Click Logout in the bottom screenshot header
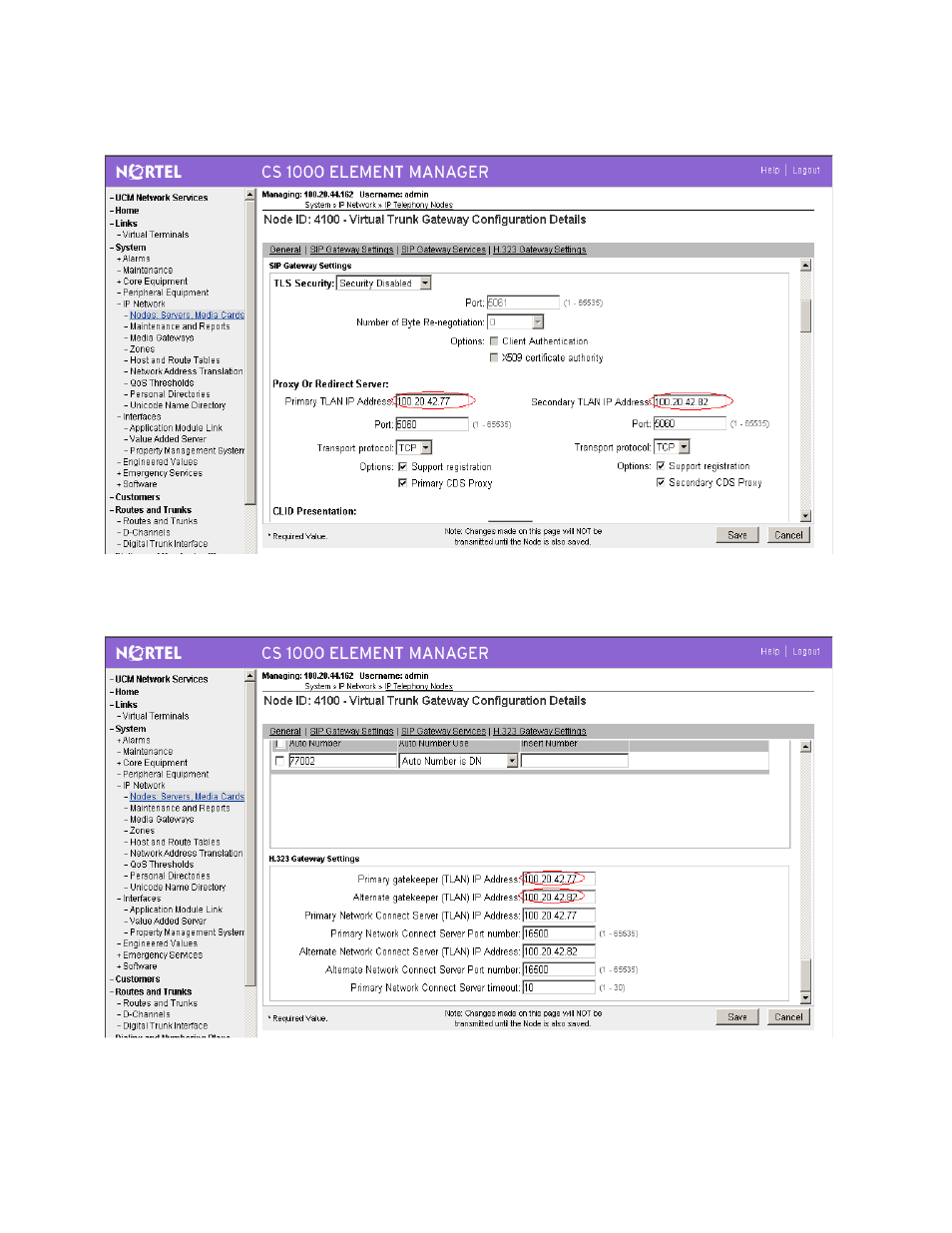952x1233 pixels. (806, 652)
